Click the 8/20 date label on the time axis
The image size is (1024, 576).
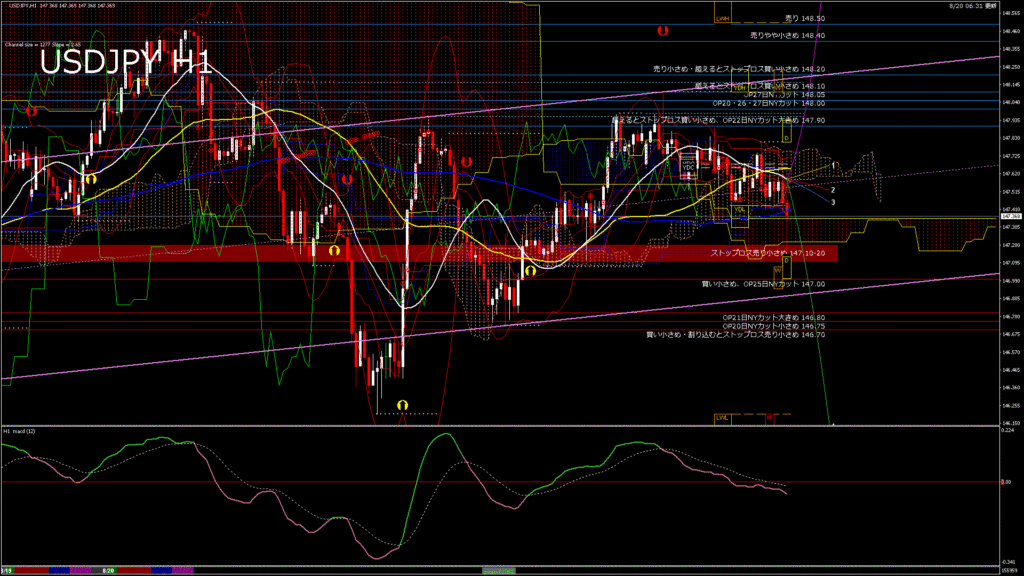(109, 569)
